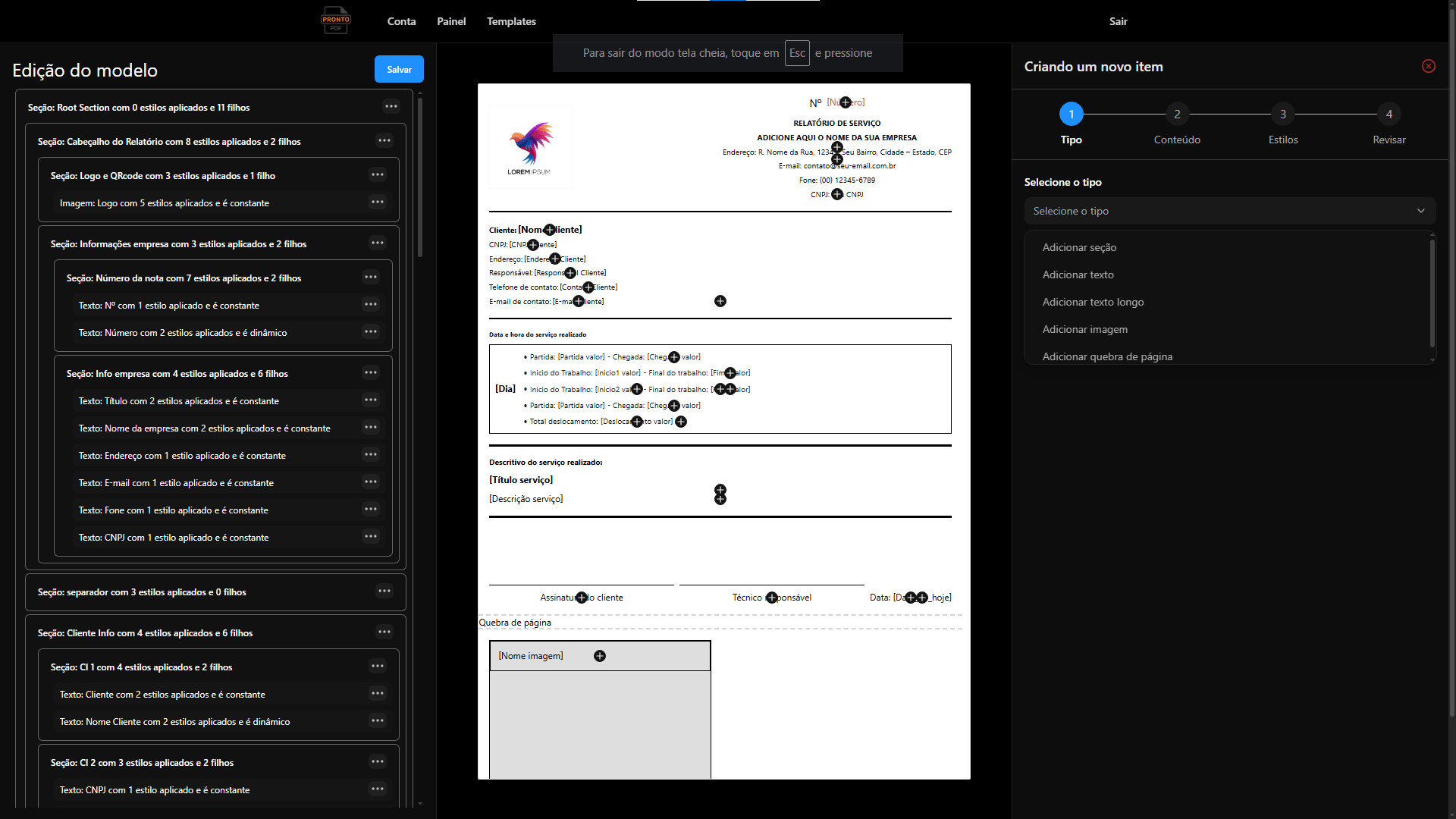Choose Adicionar seção option
Screen dimensions: 1456x819
(x=1079, y=247)
